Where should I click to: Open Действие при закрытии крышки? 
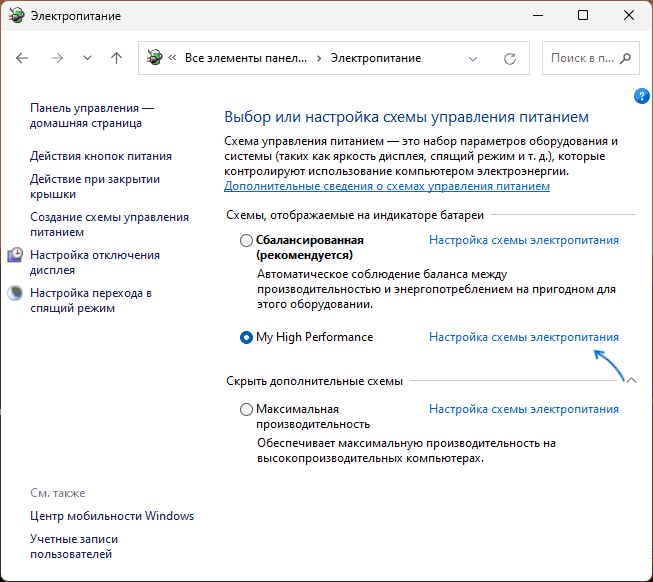95,187
